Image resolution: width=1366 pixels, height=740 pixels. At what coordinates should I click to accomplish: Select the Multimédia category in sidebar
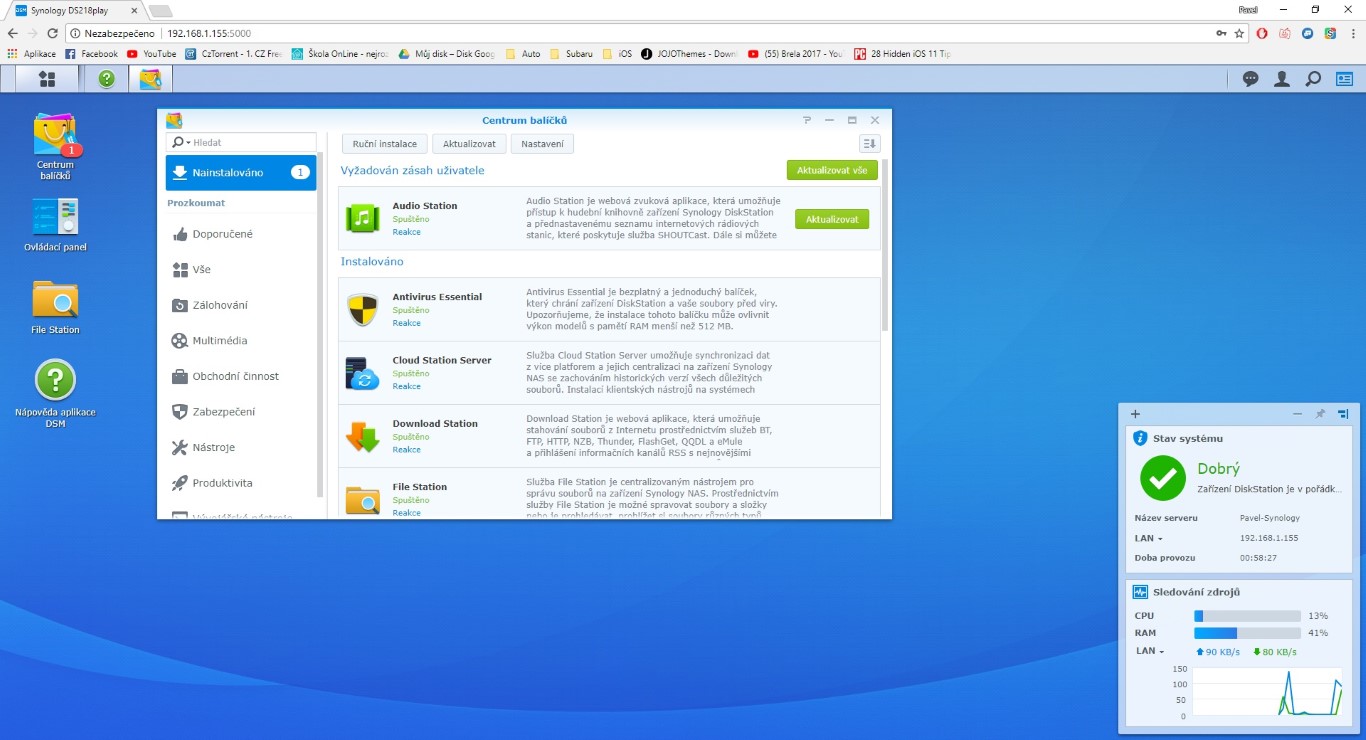219,341
